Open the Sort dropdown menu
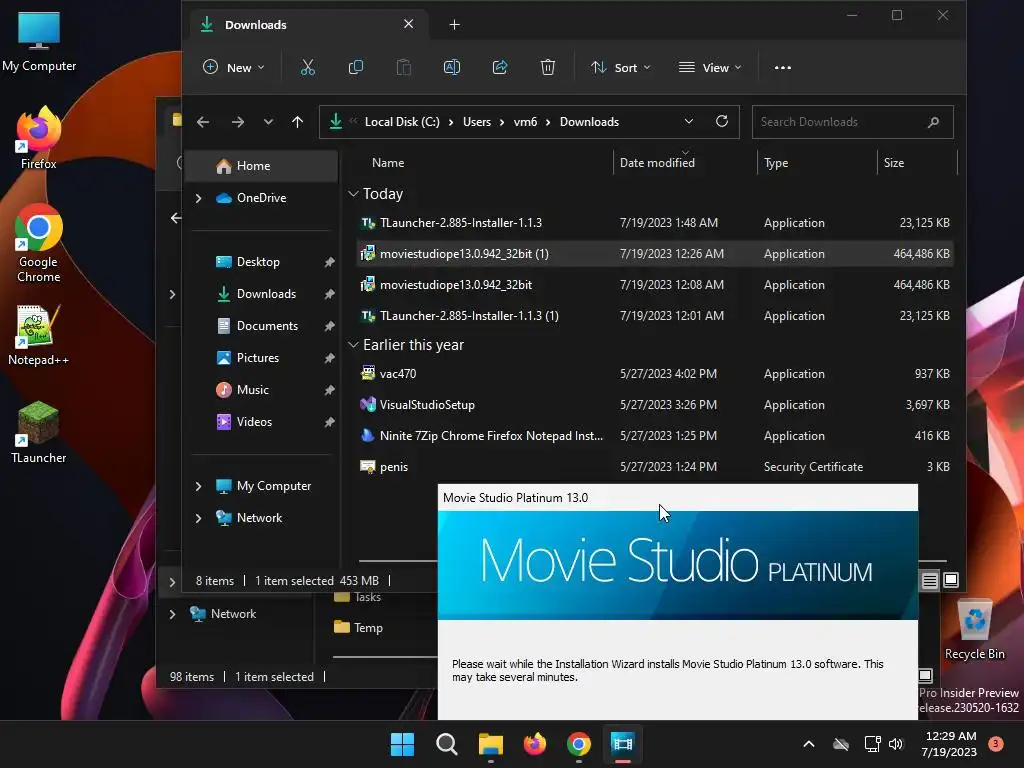The height and width of the screenshot is (768, 1024). 620,67
